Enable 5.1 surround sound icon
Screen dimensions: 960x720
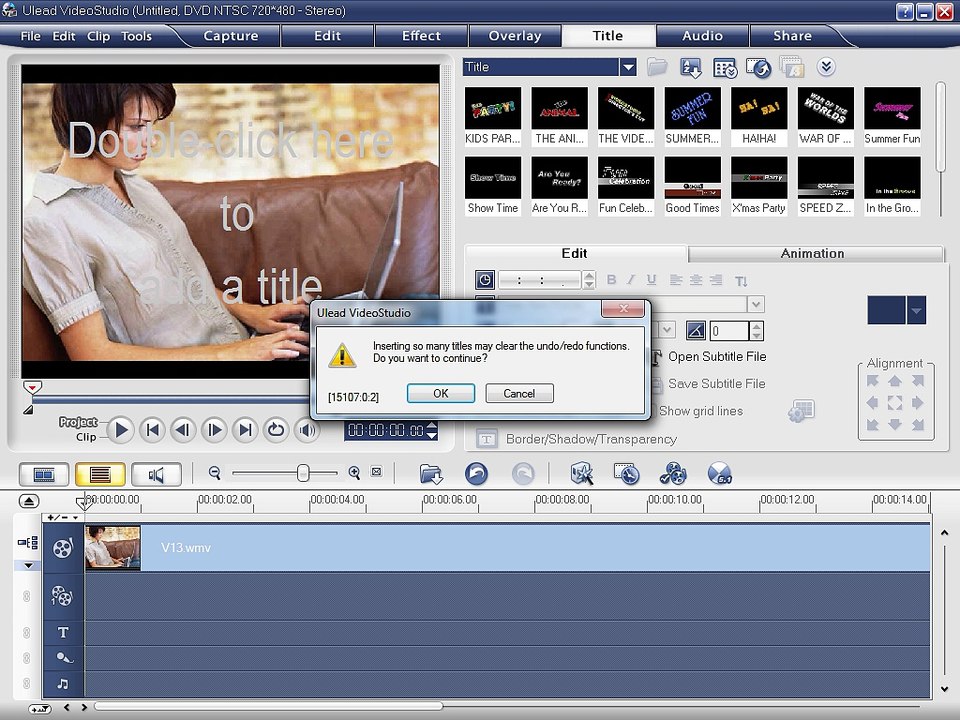pyautogui.click(x=720, y=473)
